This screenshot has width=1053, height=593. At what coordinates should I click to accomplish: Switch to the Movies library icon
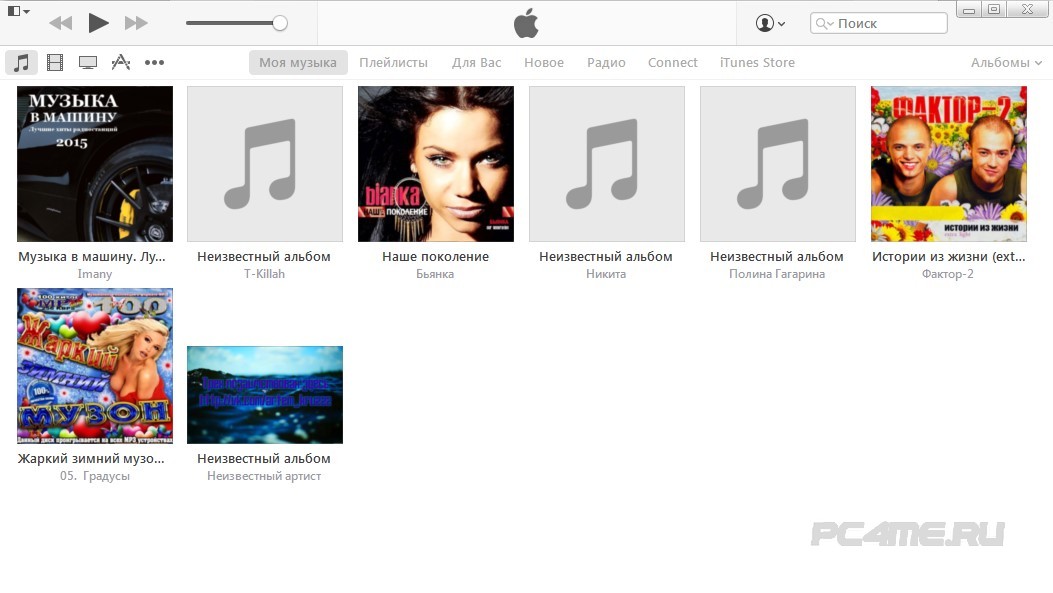coord(55,63)
